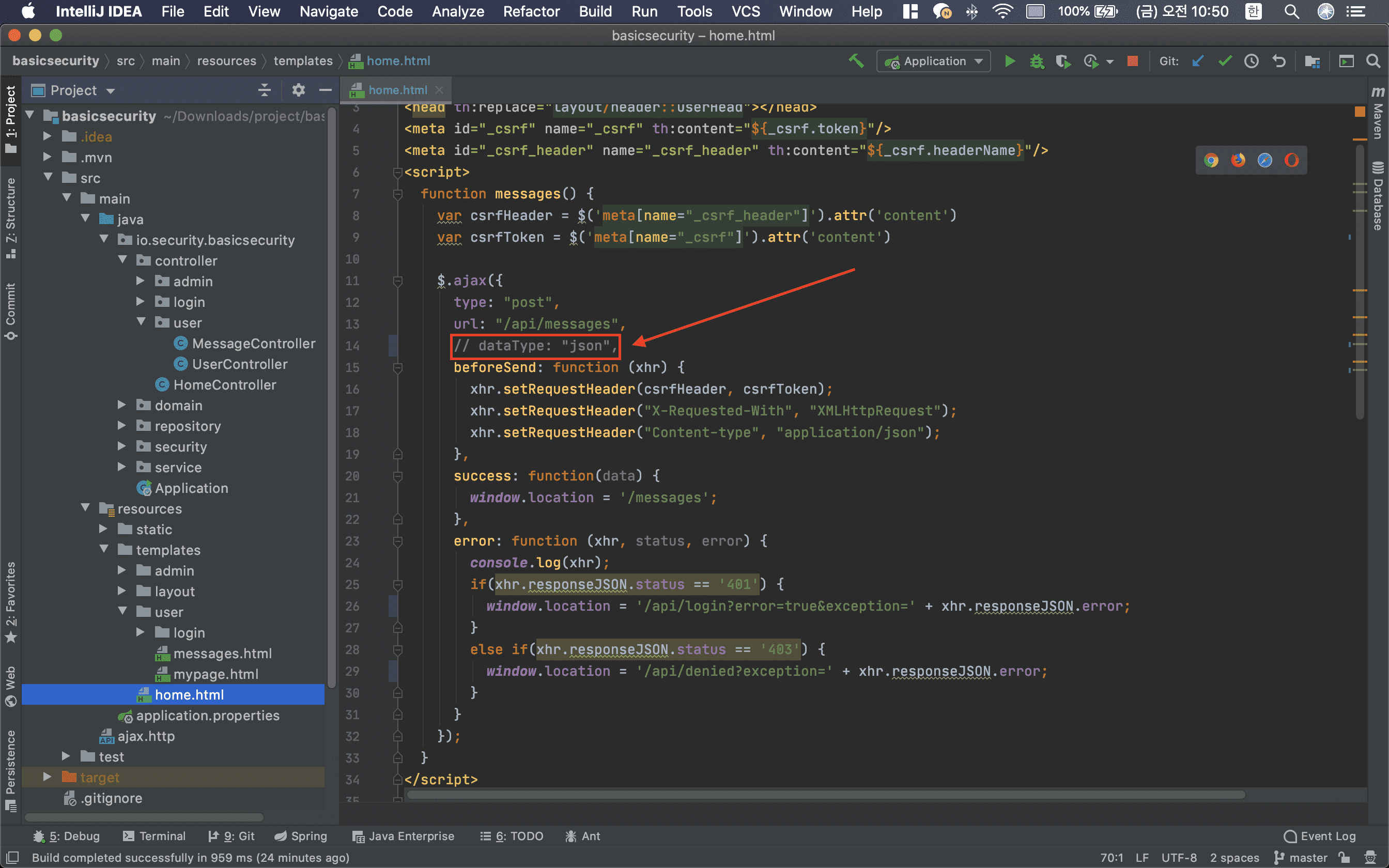Start debugging with the Debug bug icon
Viewport: 1389px width, 868px height.
(1037, 61)
